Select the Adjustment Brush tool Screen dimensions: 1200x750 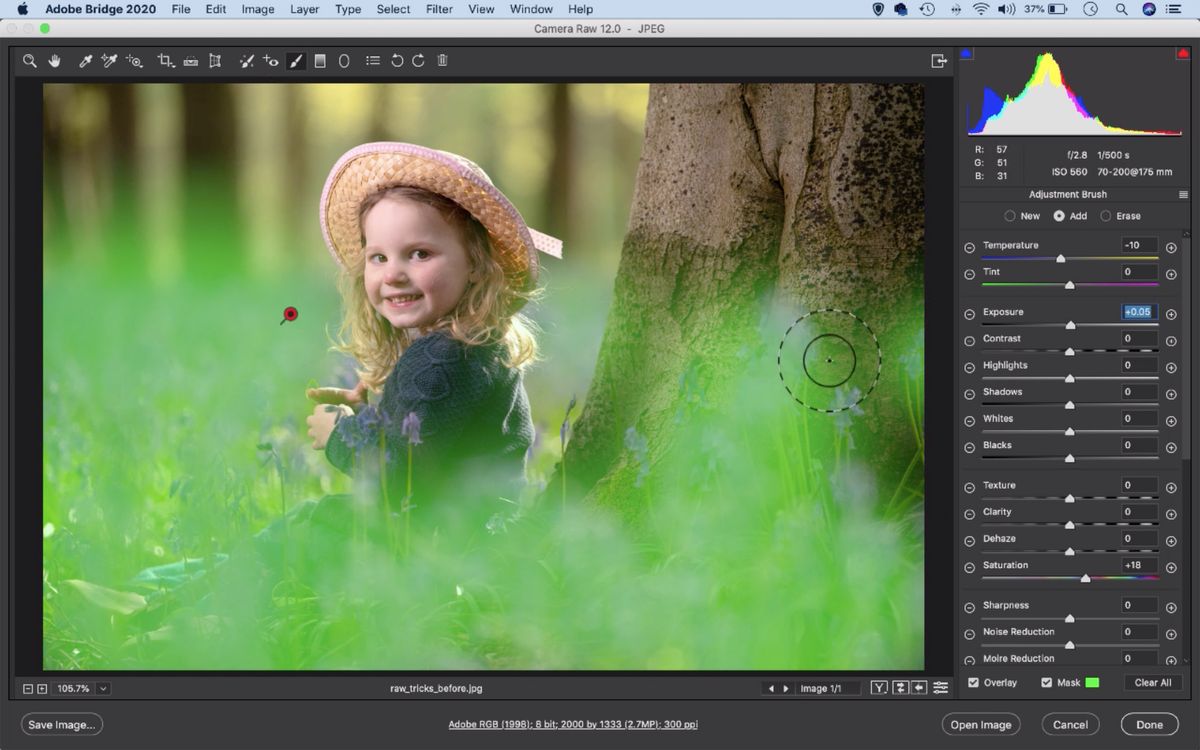coord(296,61)
